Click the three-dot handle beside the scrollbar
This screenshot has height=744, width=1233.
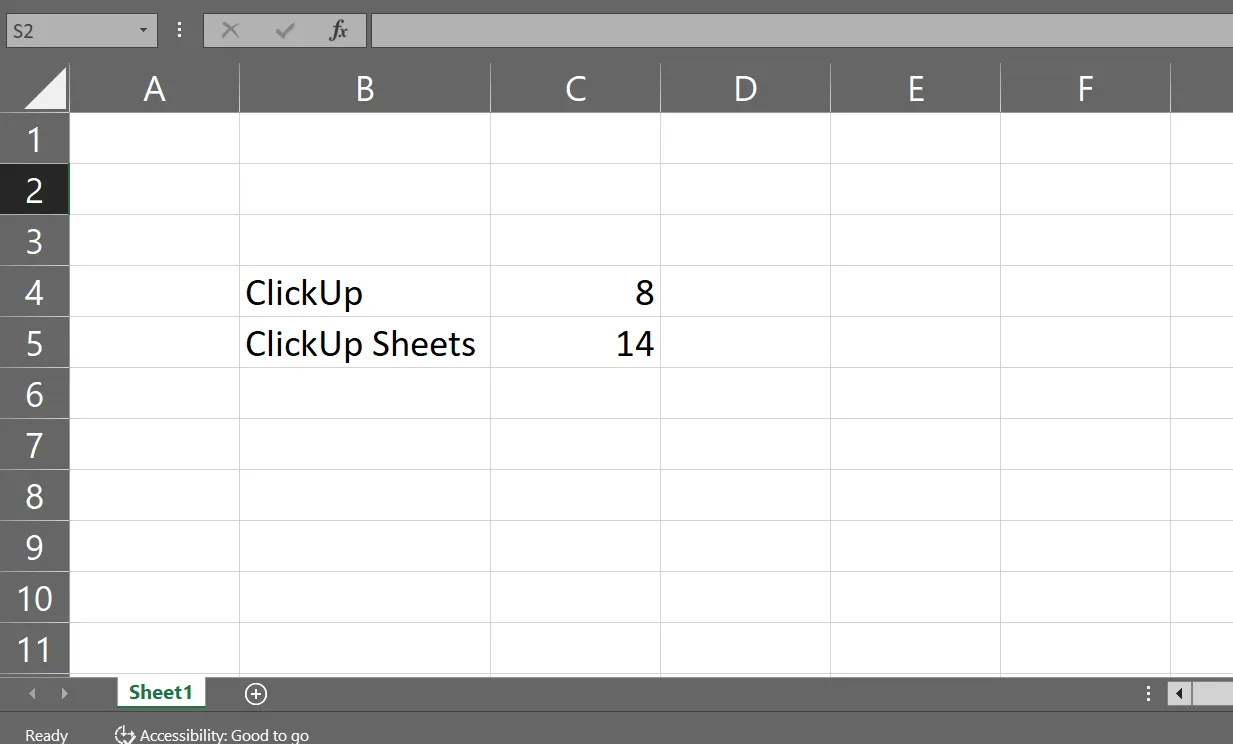(x=1149, y=693)
